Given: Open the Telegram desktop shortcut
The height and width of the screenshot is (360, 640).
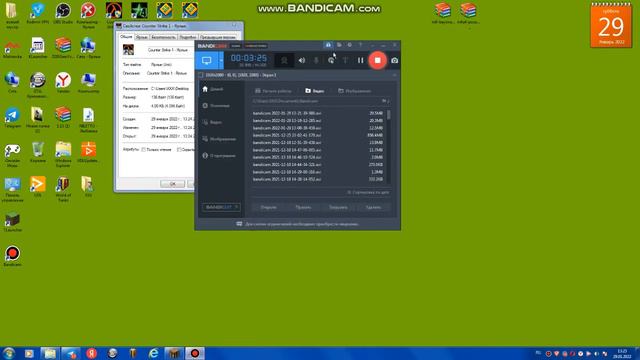Looking at the screenshot, I should (x=12, y=118).
